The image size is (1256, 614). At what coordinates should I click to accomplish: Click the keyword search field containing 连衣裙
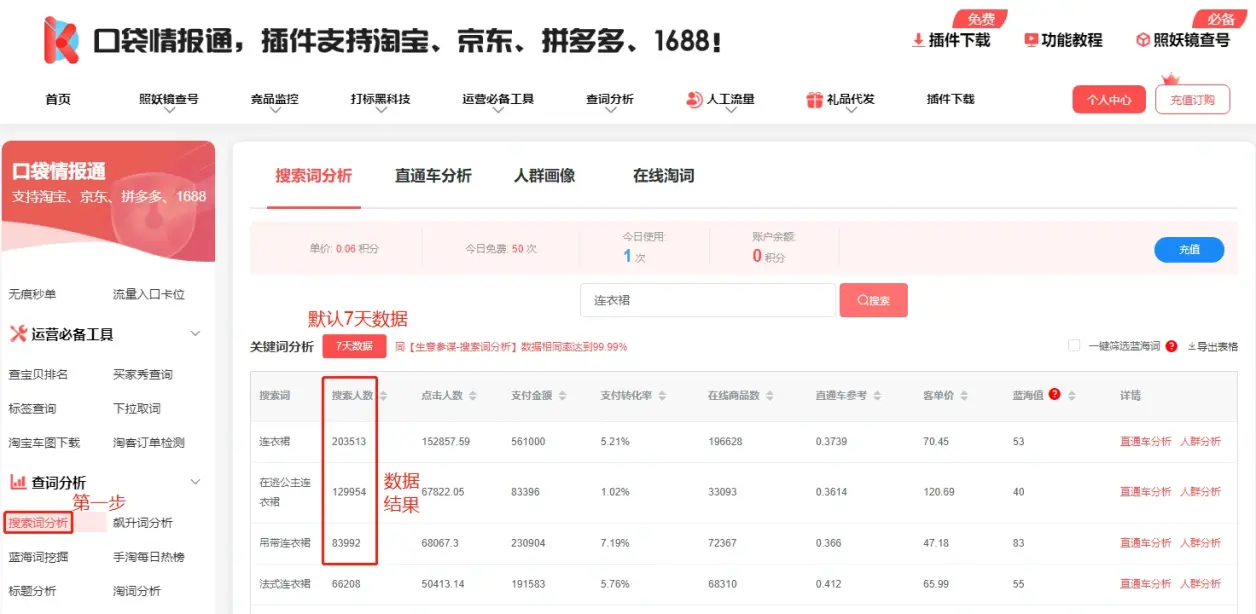(708, 300)
